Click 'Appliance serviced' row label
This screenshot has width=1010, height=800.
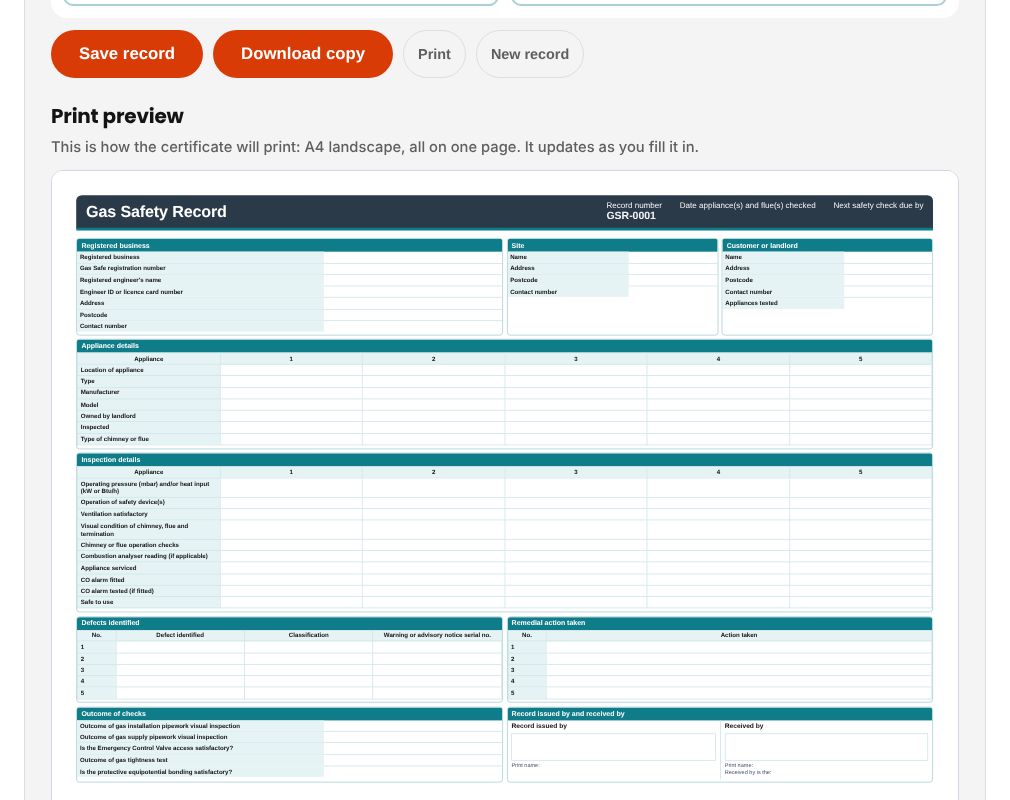click(x=108, y=568)
